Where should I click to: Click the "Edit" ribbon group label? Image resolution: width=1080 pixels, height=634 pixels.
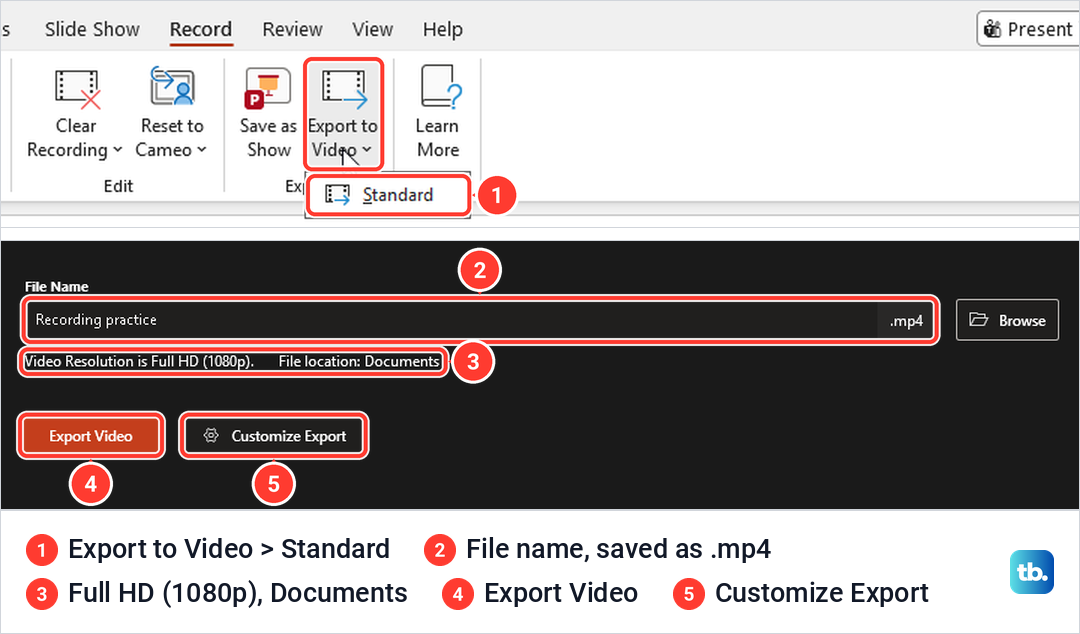click(x=118, y=186)
